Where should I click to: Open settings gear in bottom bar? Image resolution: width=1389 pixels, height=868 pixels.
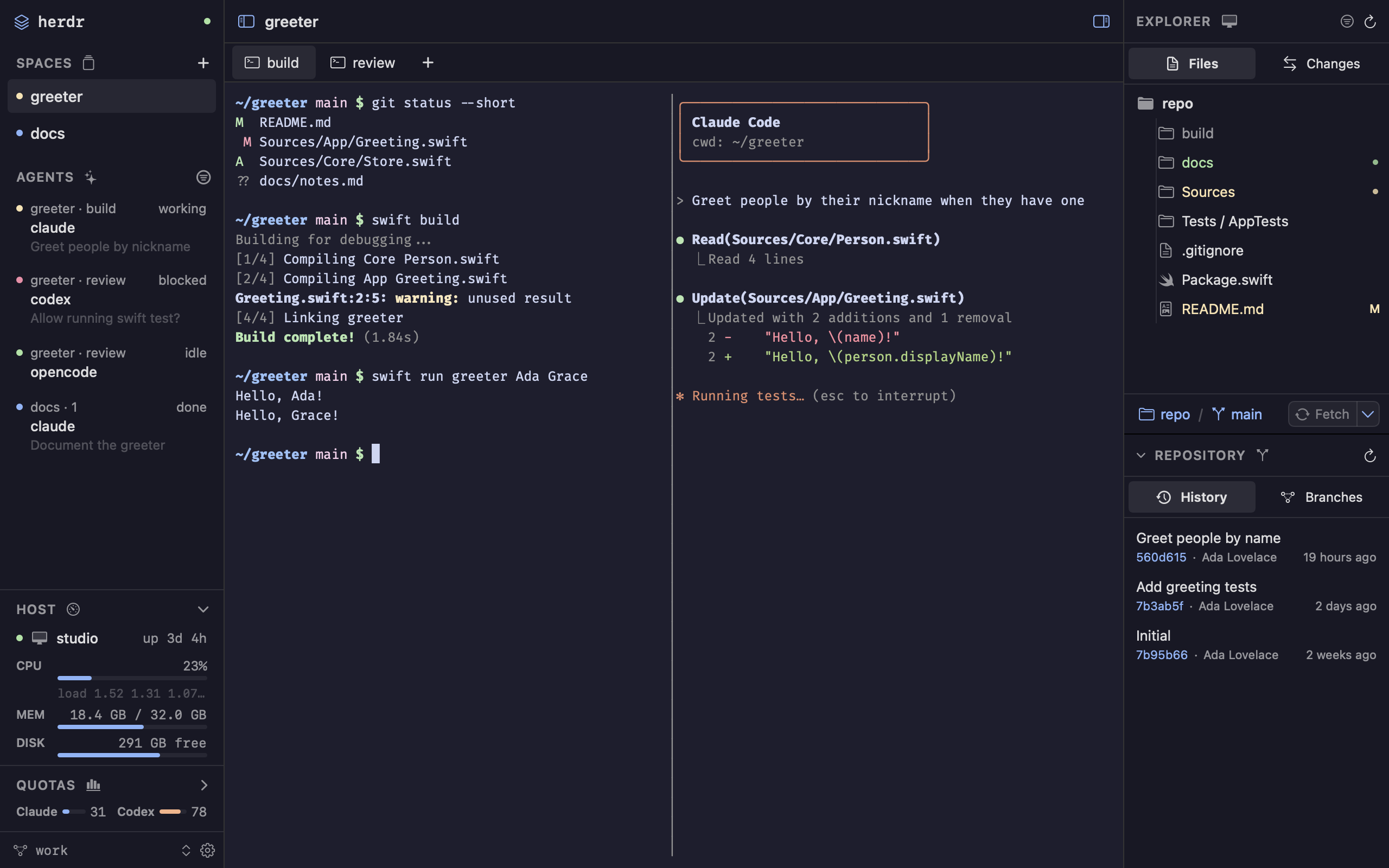[x=207, y=850]
